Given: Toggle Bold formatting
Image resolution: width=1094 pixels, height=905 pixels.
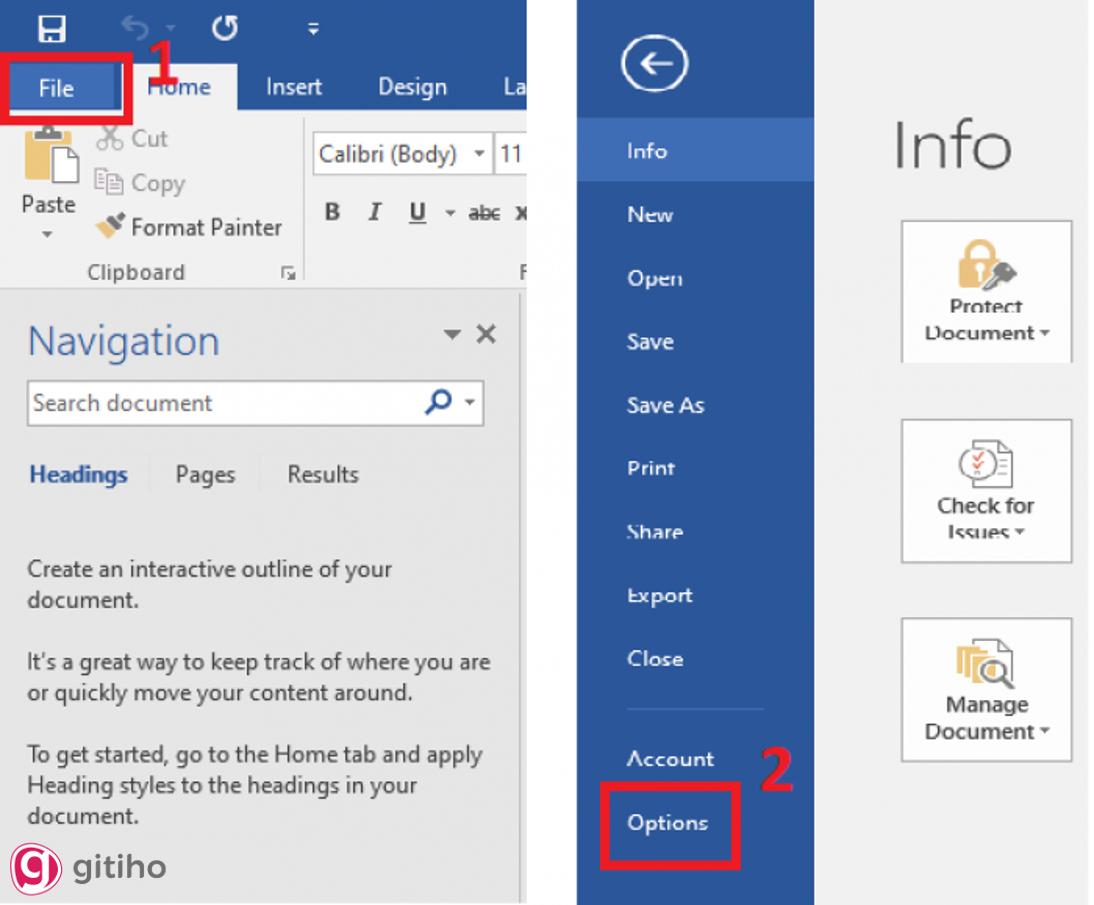Looking at the screenshot, I should pyautogui.click(x=333, y=211).
